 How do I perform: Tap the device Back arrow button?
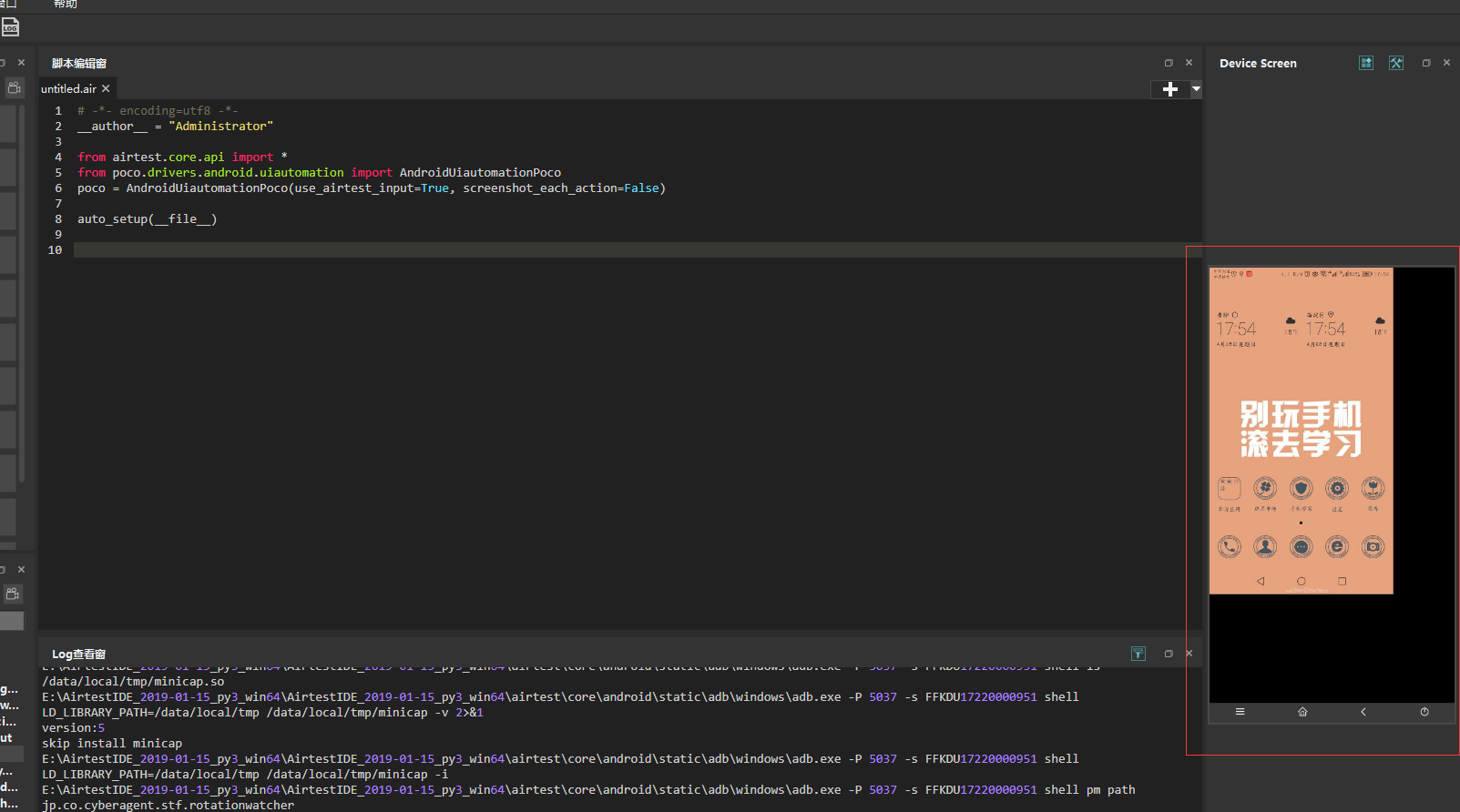click(1363, 712)
